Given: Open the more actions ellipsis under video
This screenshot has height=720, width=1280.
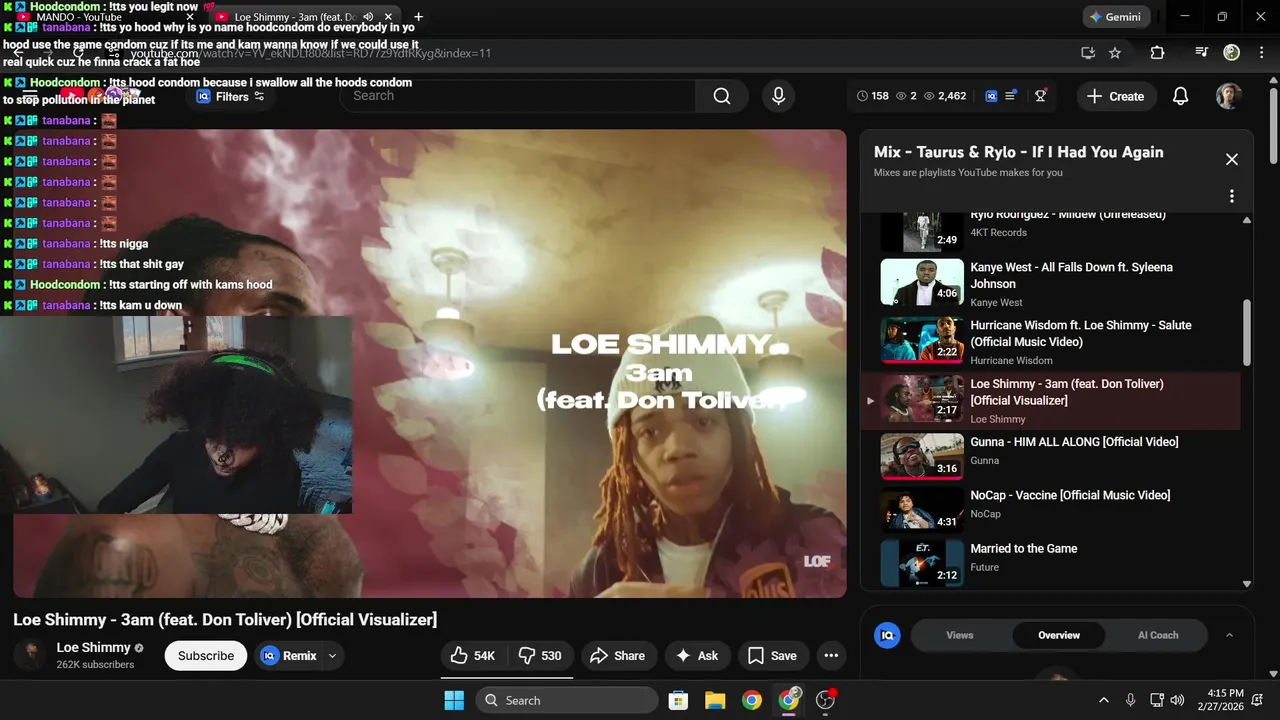Looking at the screenshot, I should 831,656.
